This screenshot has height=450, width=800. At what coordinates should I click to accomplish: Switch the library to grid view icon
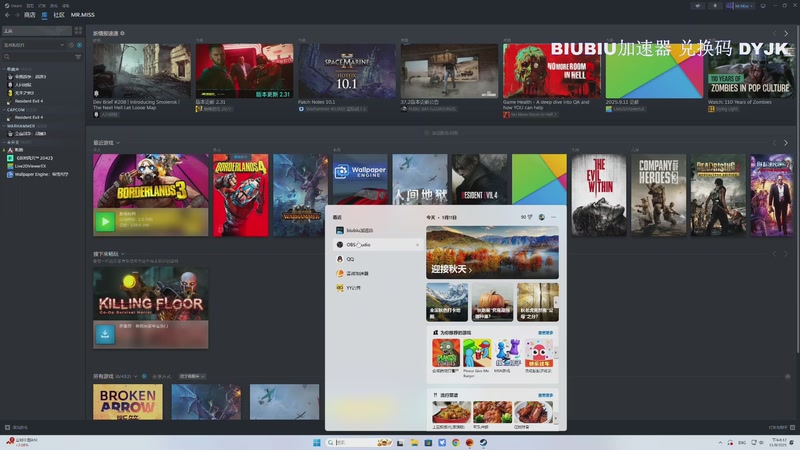click(78, 31)
